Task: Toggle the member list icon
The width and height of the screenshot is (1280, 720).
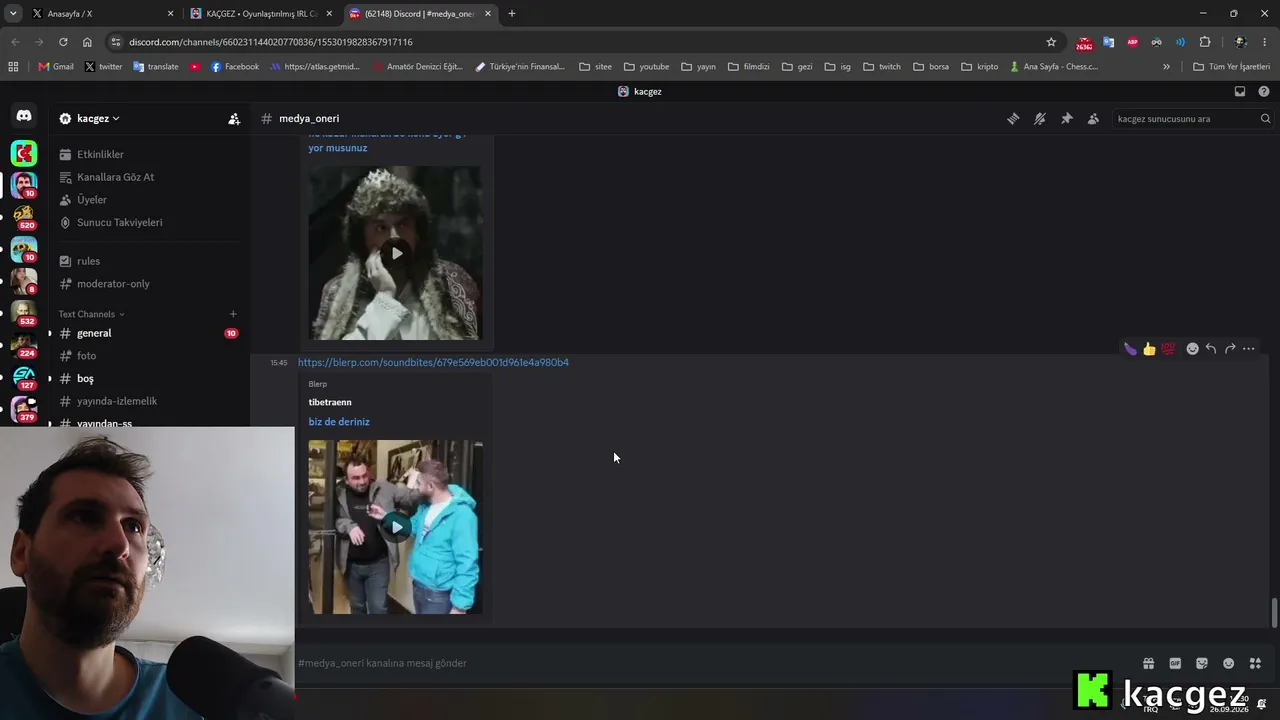Action: point(1093,118)
